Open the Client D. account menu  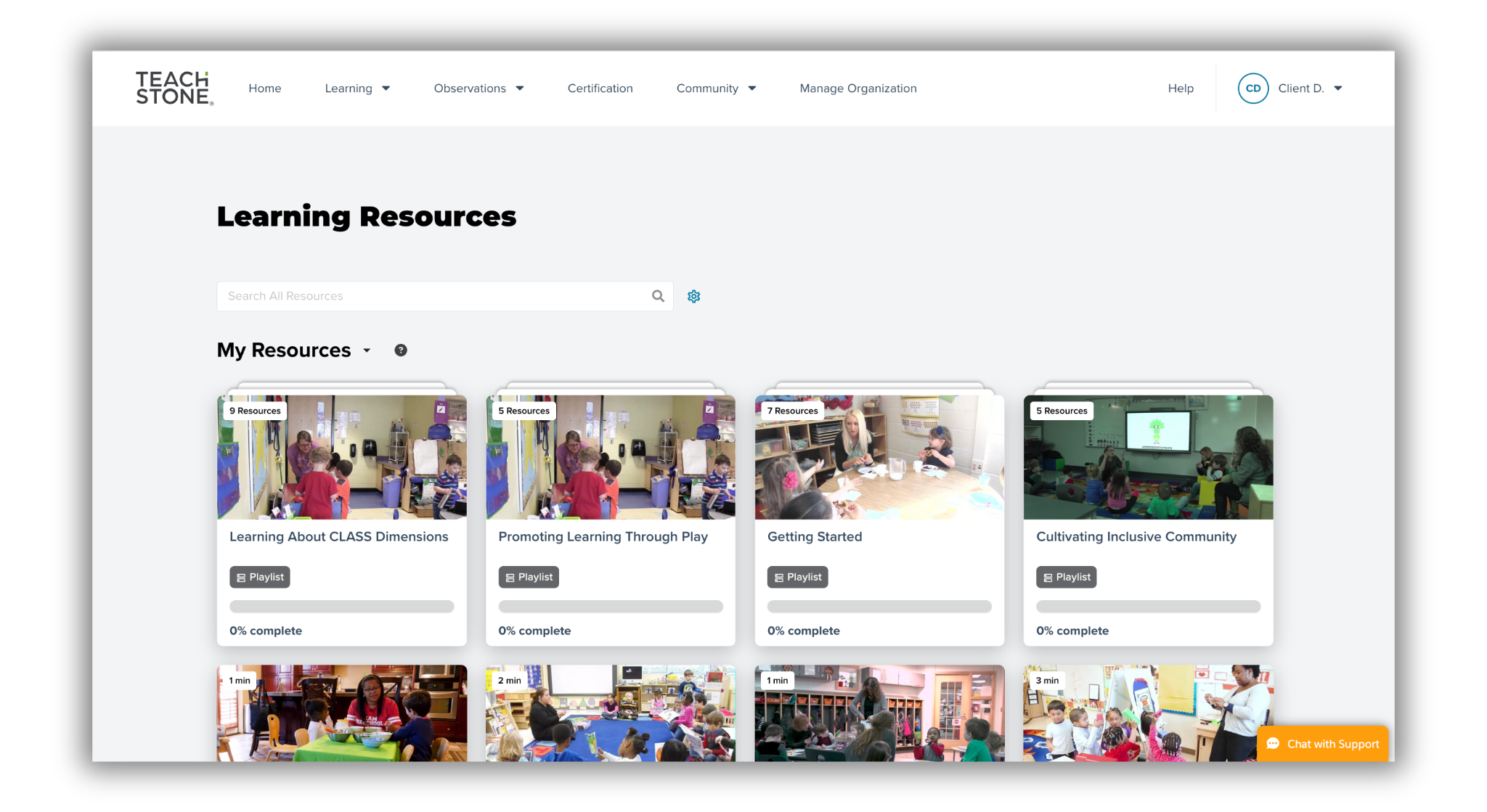coord(1310,89)
